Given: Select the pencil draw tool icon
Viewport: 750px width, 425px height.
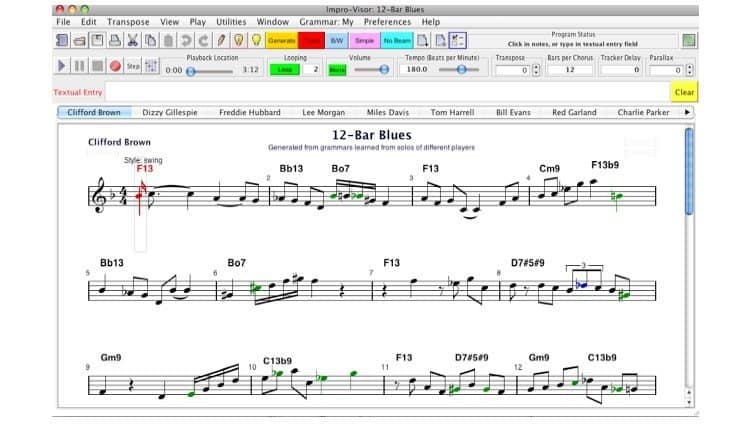Looking at the screenshot, I should (221, 40).
